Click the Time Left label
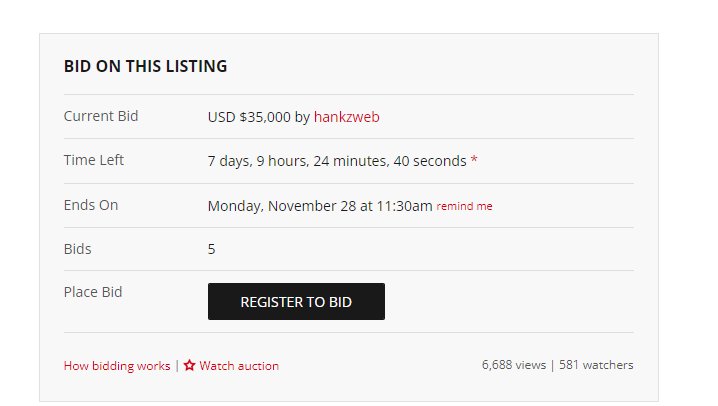The height and width of the screenshot is (406, 718). coord(93,160)
